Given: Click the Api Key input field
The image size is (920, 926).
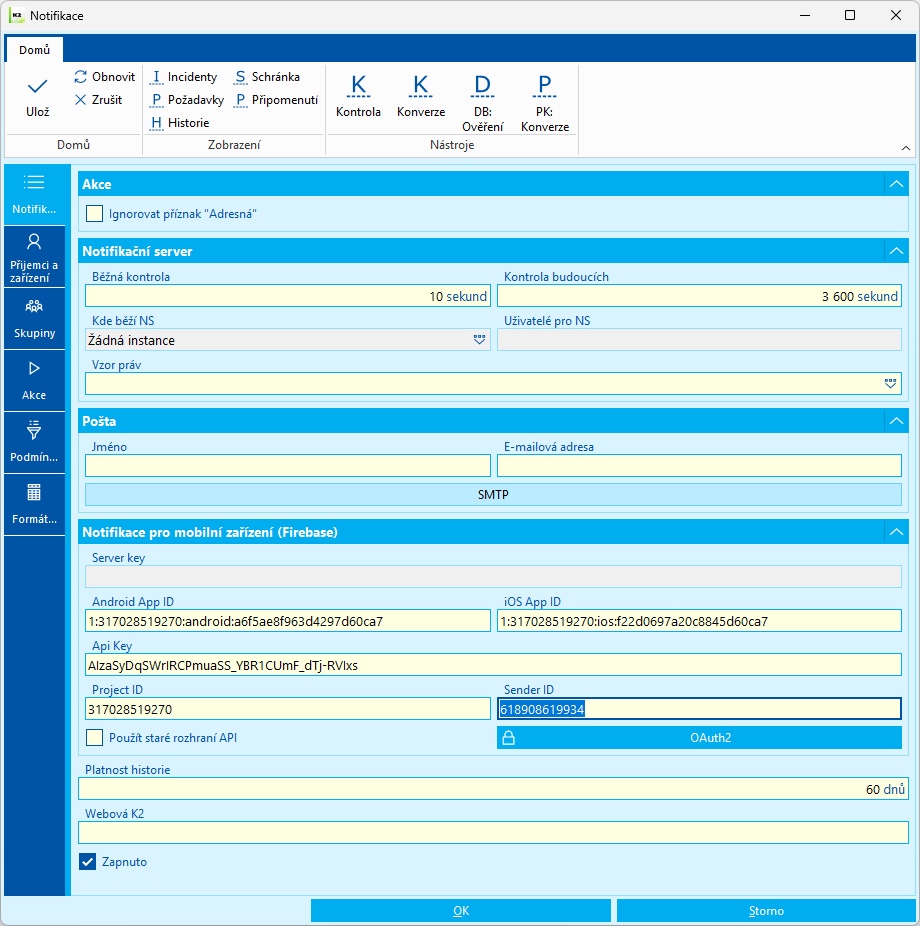Looking at the screenshot, I should 494,665.
